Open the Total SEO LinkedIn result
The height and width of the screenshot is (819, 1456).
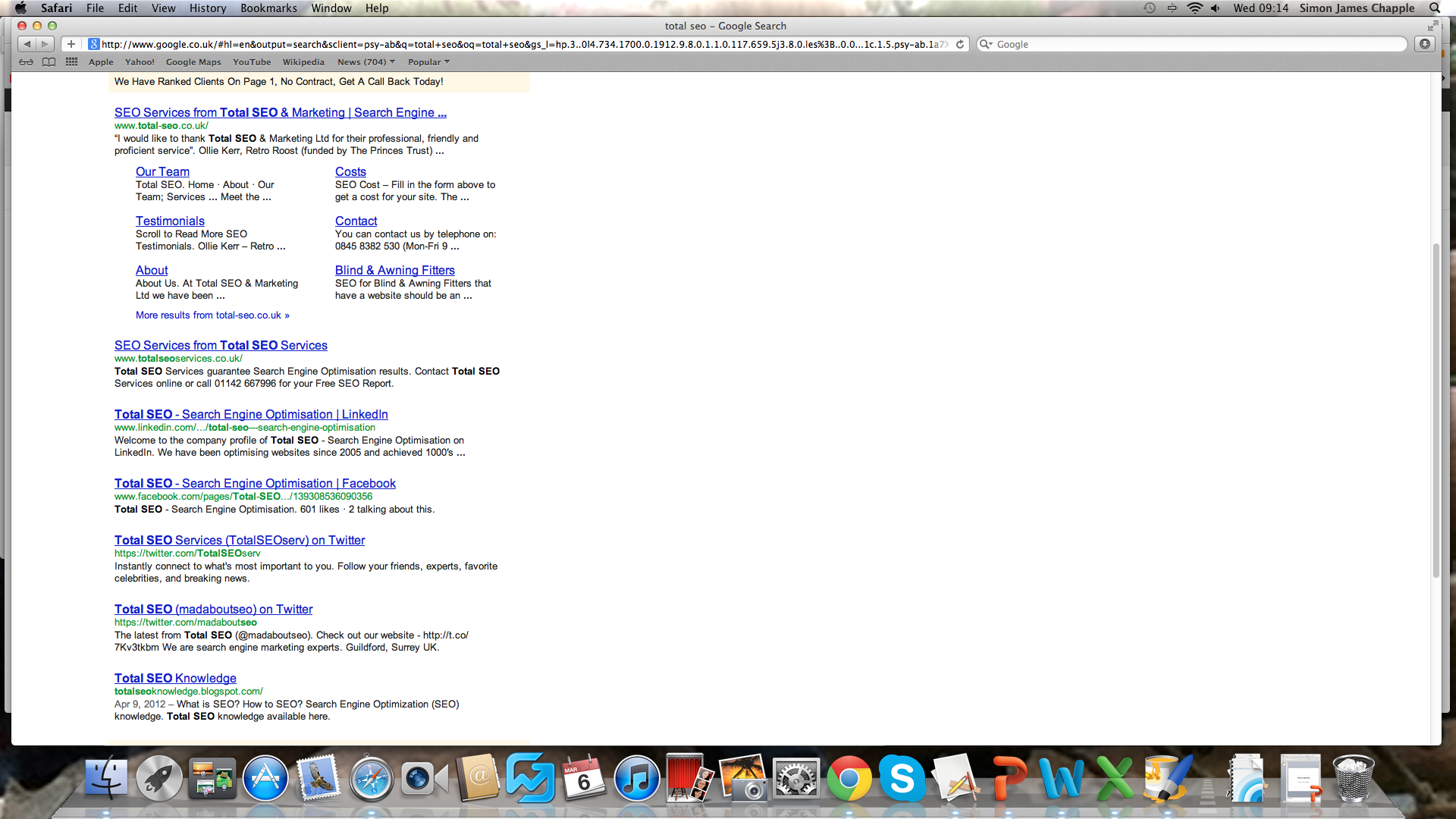click(251, 414)
